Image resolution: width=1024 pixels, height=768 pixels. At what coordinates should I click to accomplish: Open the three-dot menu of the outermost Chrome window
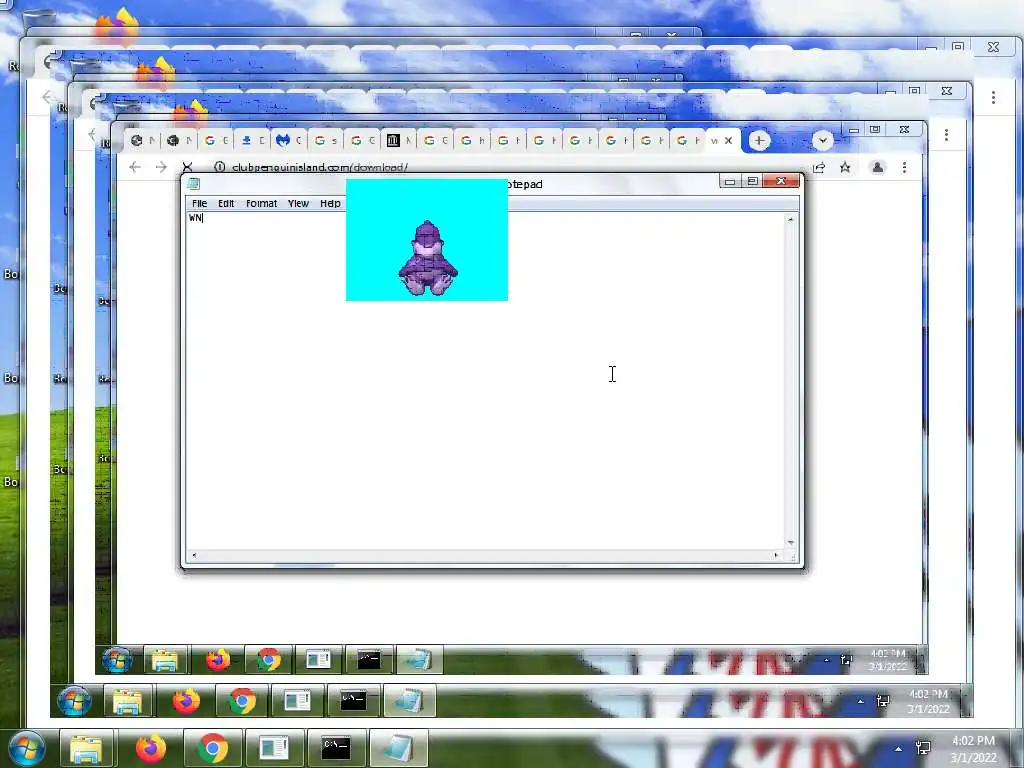click(x=993, y=97)
